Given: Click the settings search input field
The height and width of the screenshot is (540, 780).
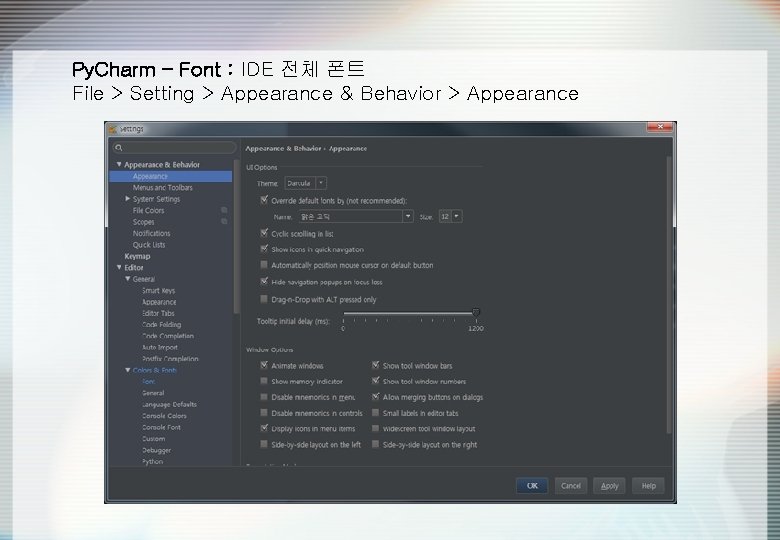Looking at the screenshot, I should pos(174,147).
